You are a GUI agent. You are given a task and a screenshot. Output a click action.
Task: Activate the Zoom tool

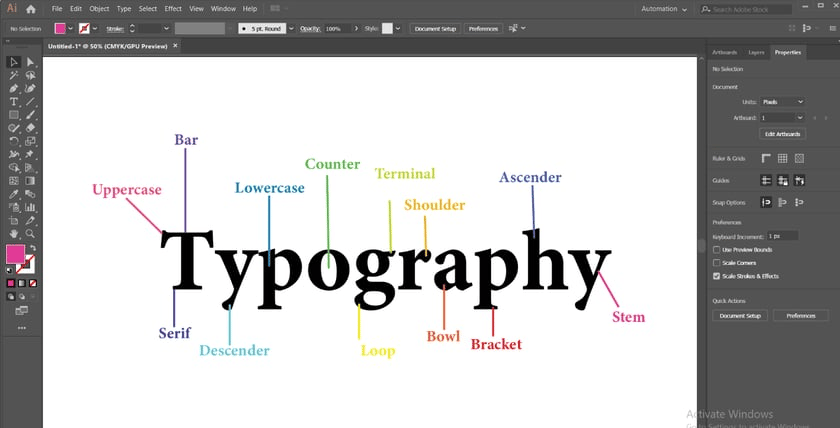(31, 234)
